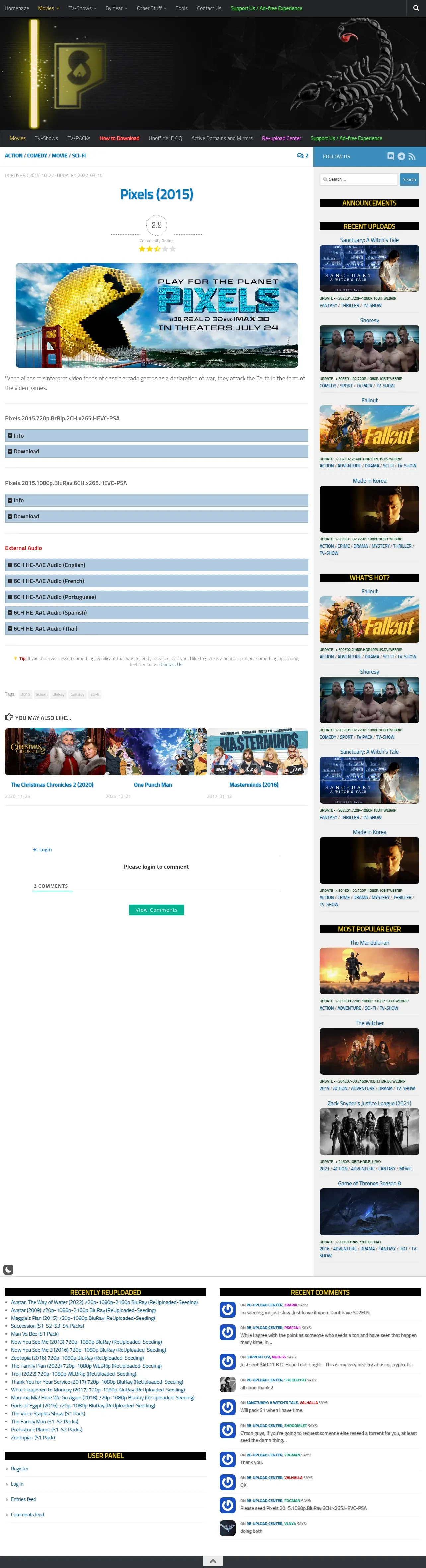Open How to Download in secondary menu

[119, 138]
